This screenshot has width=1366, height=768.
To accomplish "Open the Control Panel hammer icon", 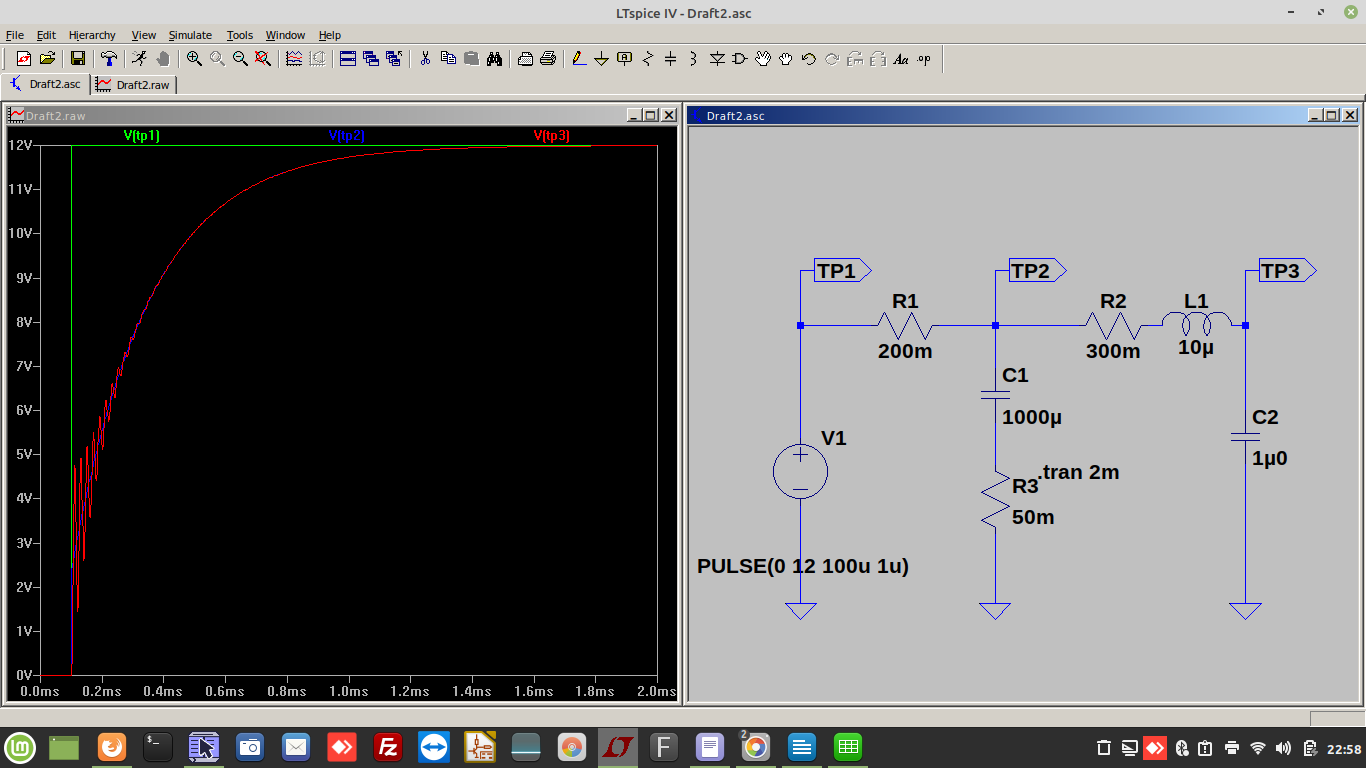I will point(109,59).
